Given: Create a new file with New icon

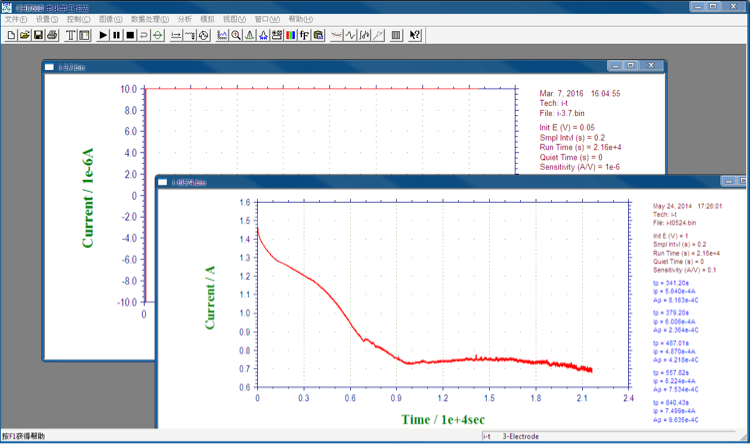Looking at the screenshot, I should [11, 35].
